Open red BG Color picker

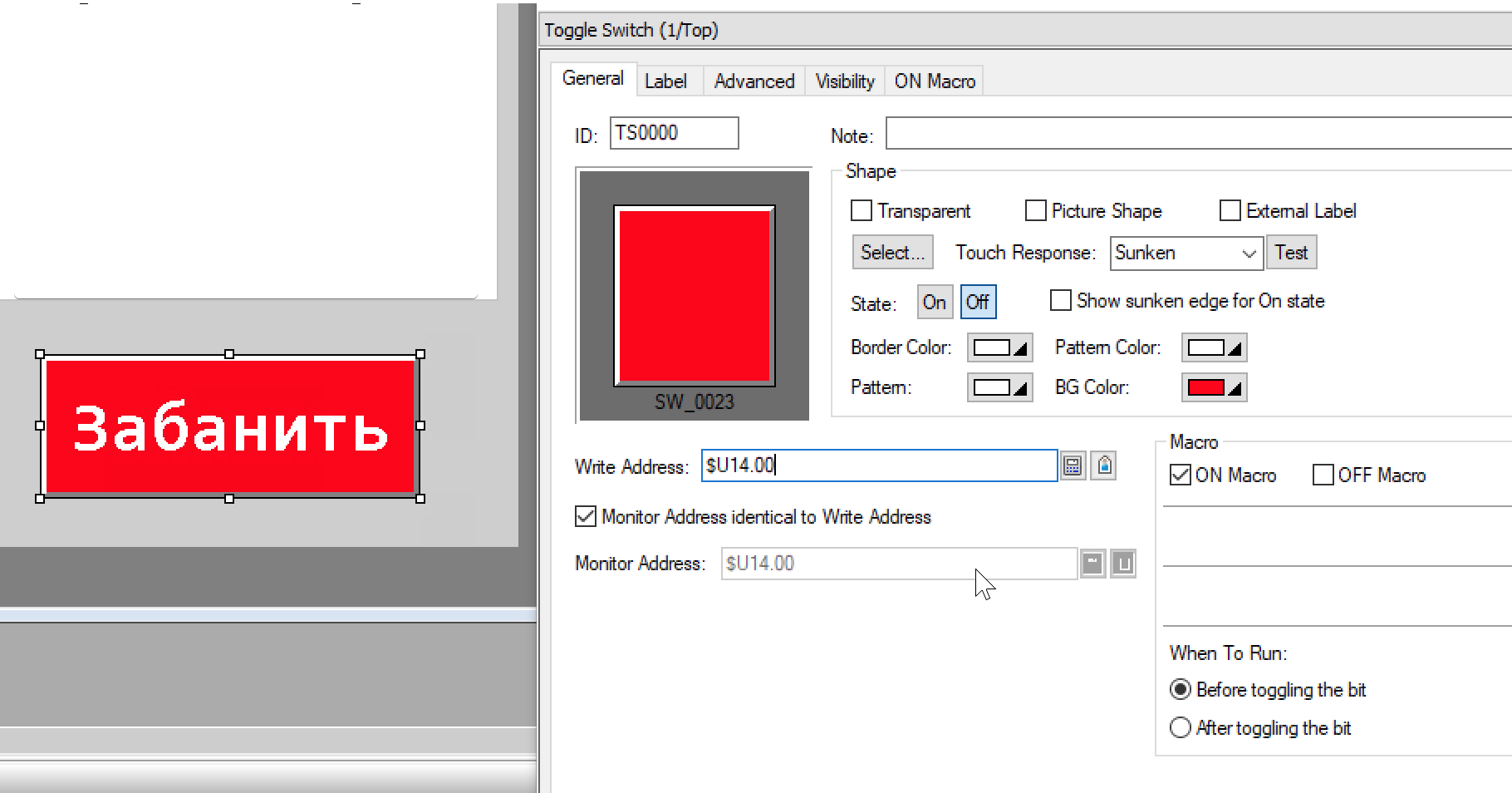click(x=1214, y=387)
